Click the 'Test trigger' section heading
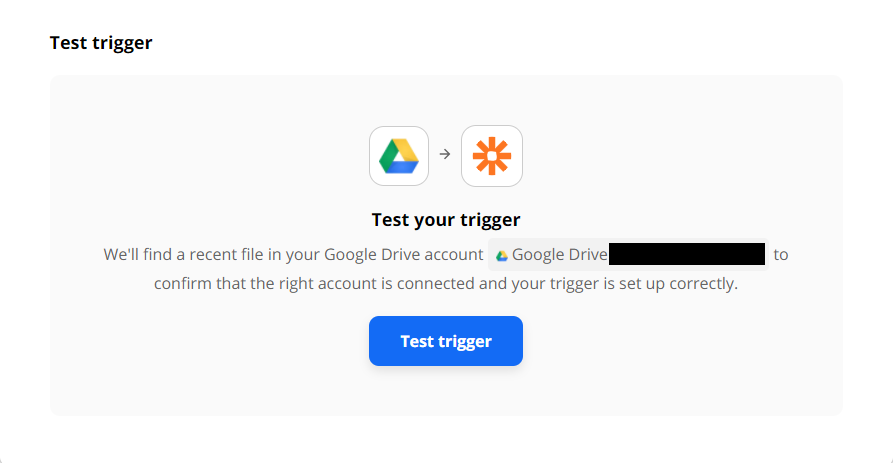Image resolution: width=893 pixels, height=463 pixels. coord(101,43)
